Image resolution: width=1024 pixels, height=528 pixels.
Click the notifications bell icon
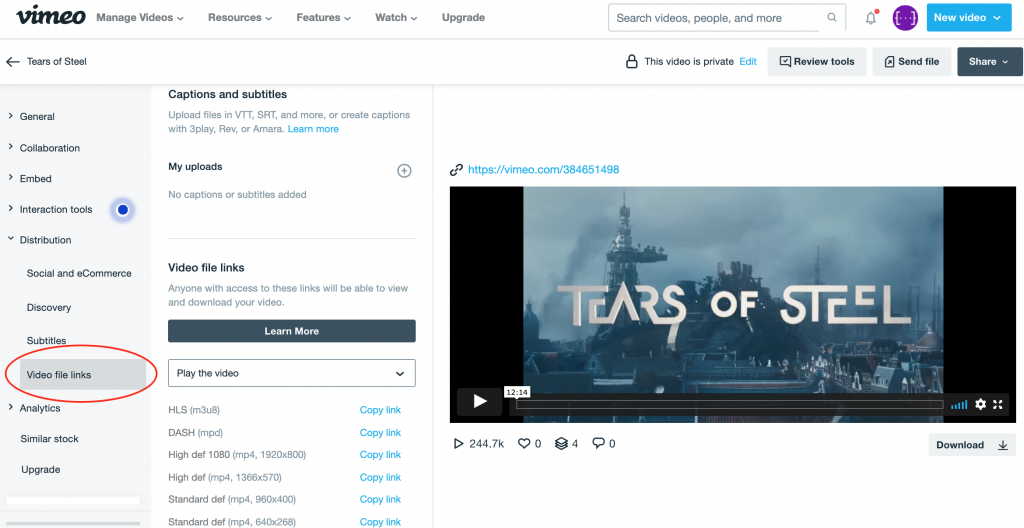[x=870, y=18]
